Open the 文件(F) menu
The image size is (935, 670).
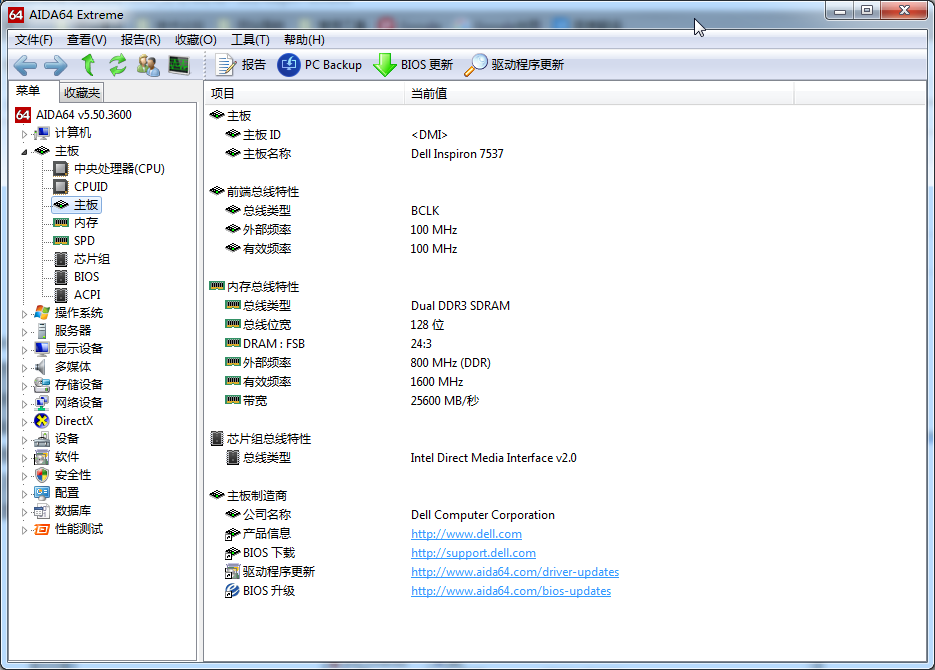coord(33,40)
